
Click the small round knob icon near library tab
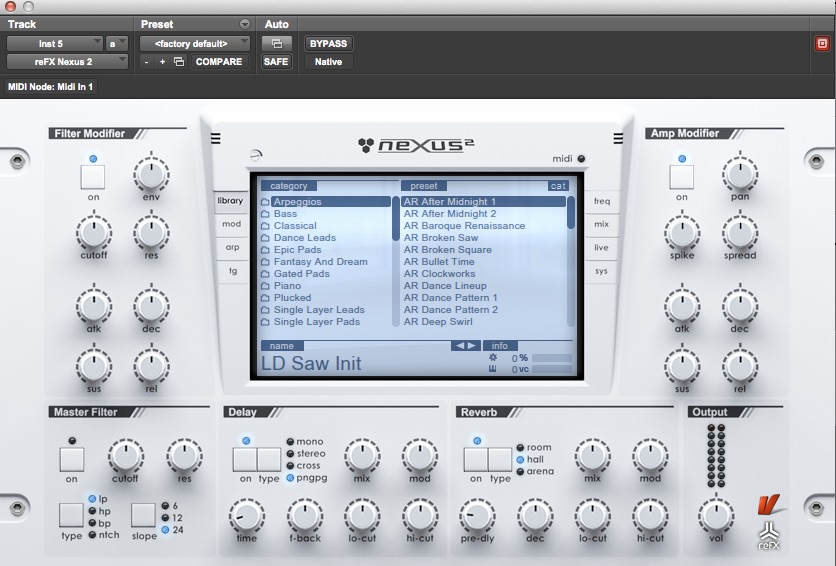[x=256, y=156]
